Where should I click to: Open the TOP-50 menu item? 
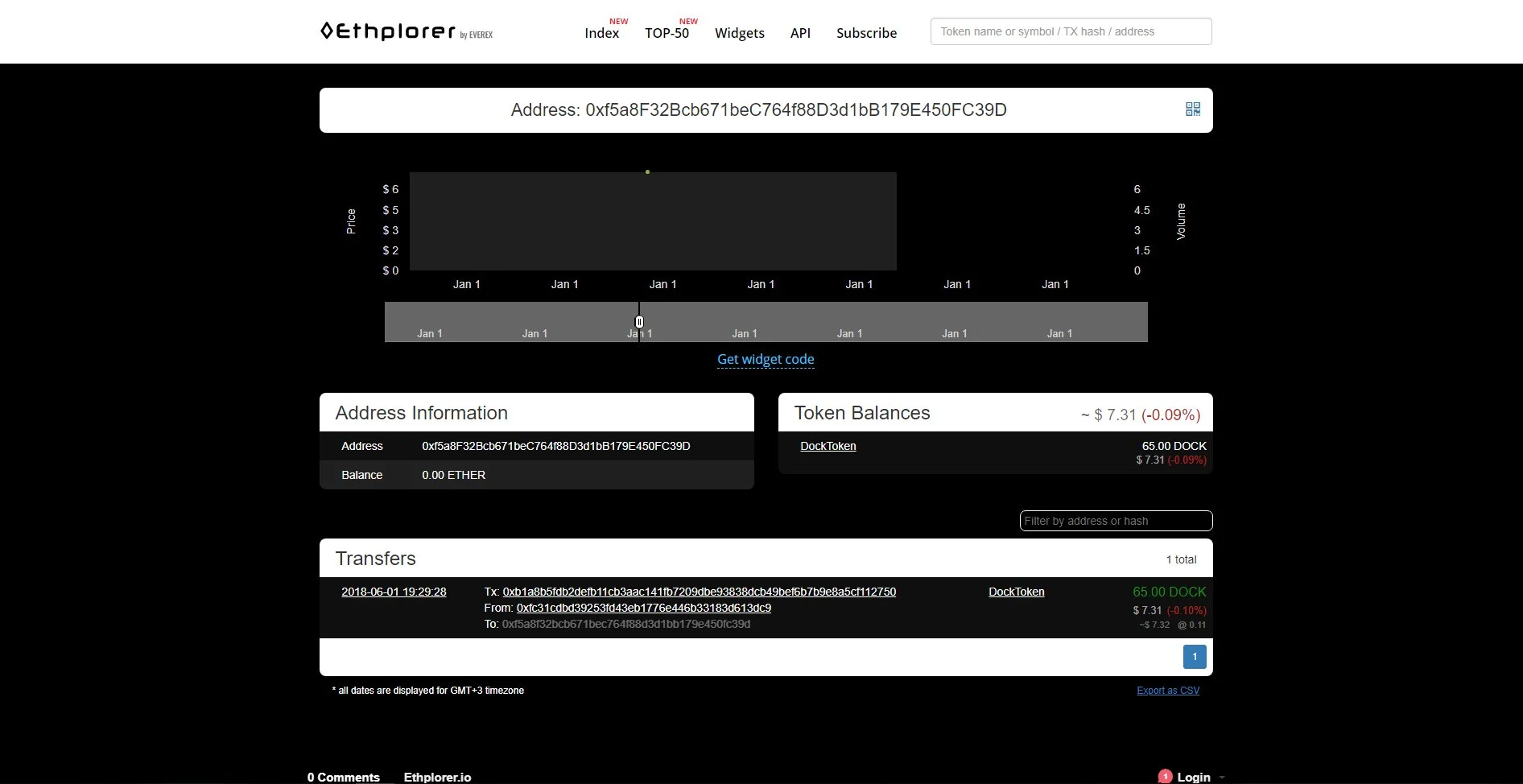point(667,33)
